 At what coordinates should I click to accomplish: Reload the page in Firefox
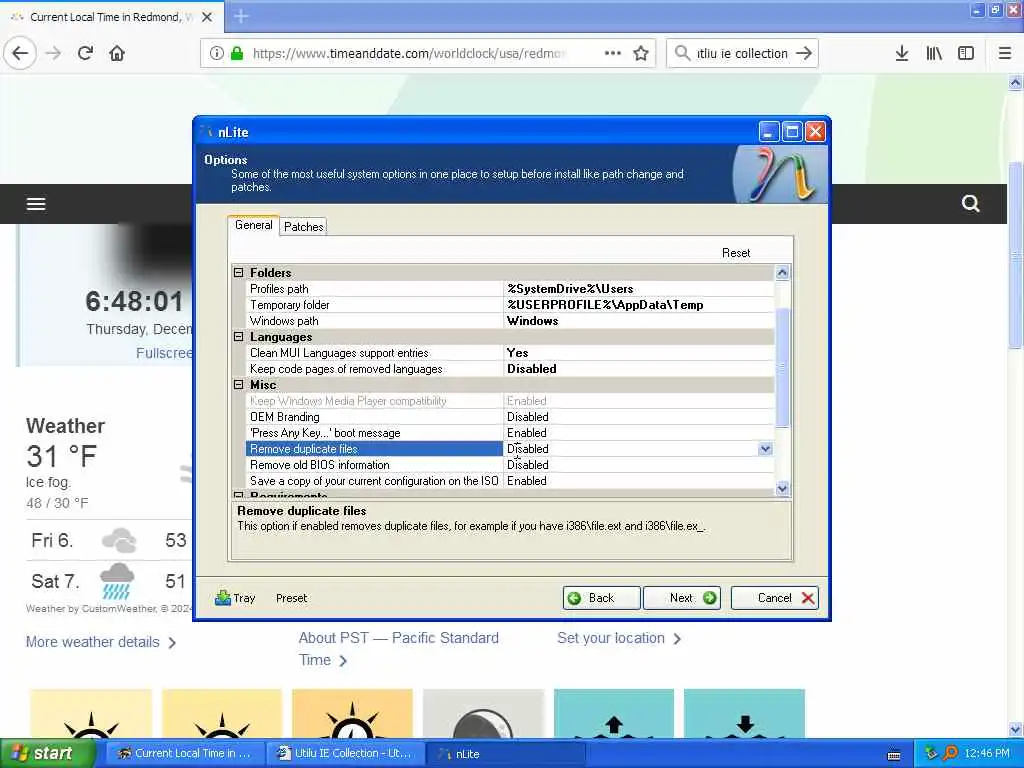(x=85, y=54)
